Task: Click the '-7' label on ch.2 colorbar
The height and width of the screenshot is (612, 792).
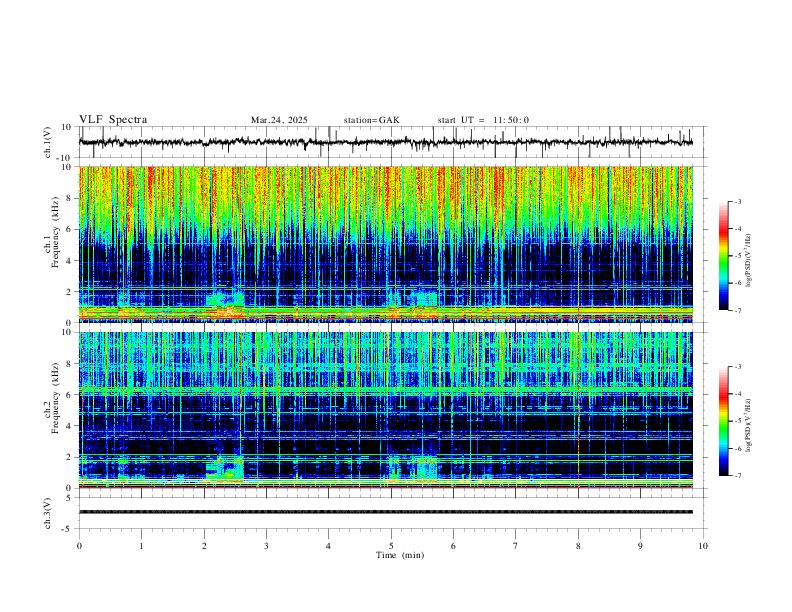Action: pyautogui.click(x=737, y=476)
